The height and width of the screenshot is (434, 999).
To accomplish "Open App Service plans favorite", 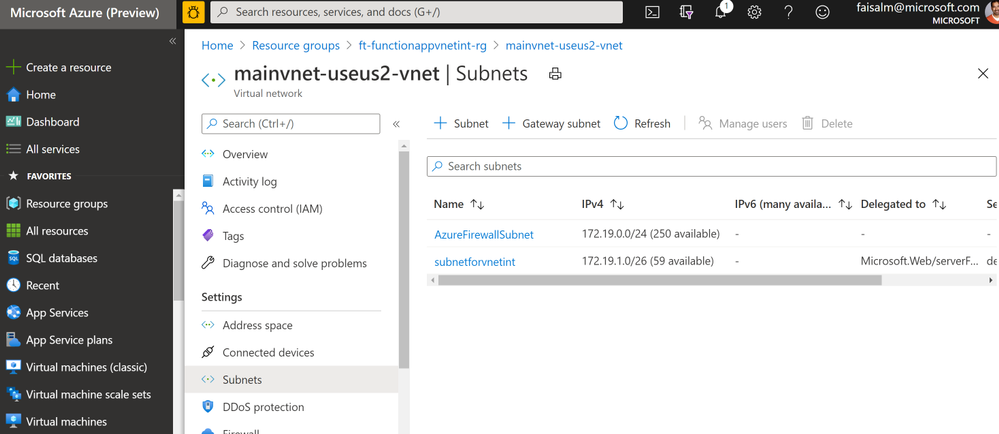I will [69, 340].
